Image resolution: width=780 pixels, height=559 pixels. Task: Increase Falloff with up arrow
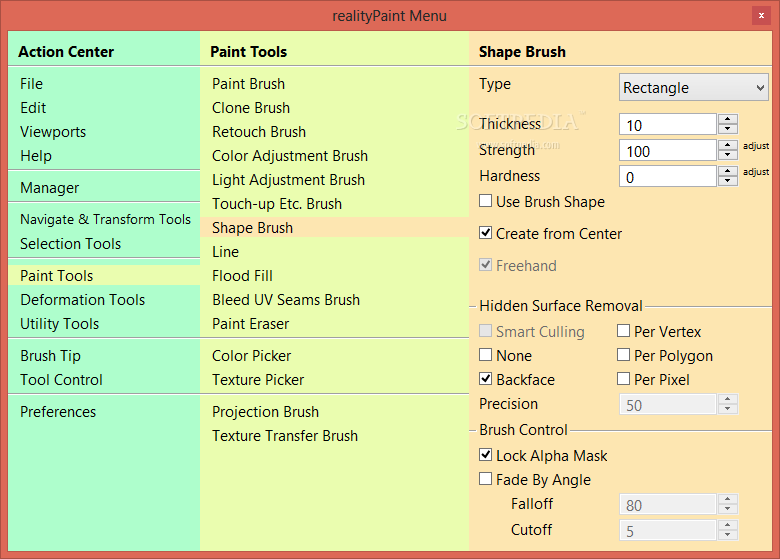click(x=728, y=499)
